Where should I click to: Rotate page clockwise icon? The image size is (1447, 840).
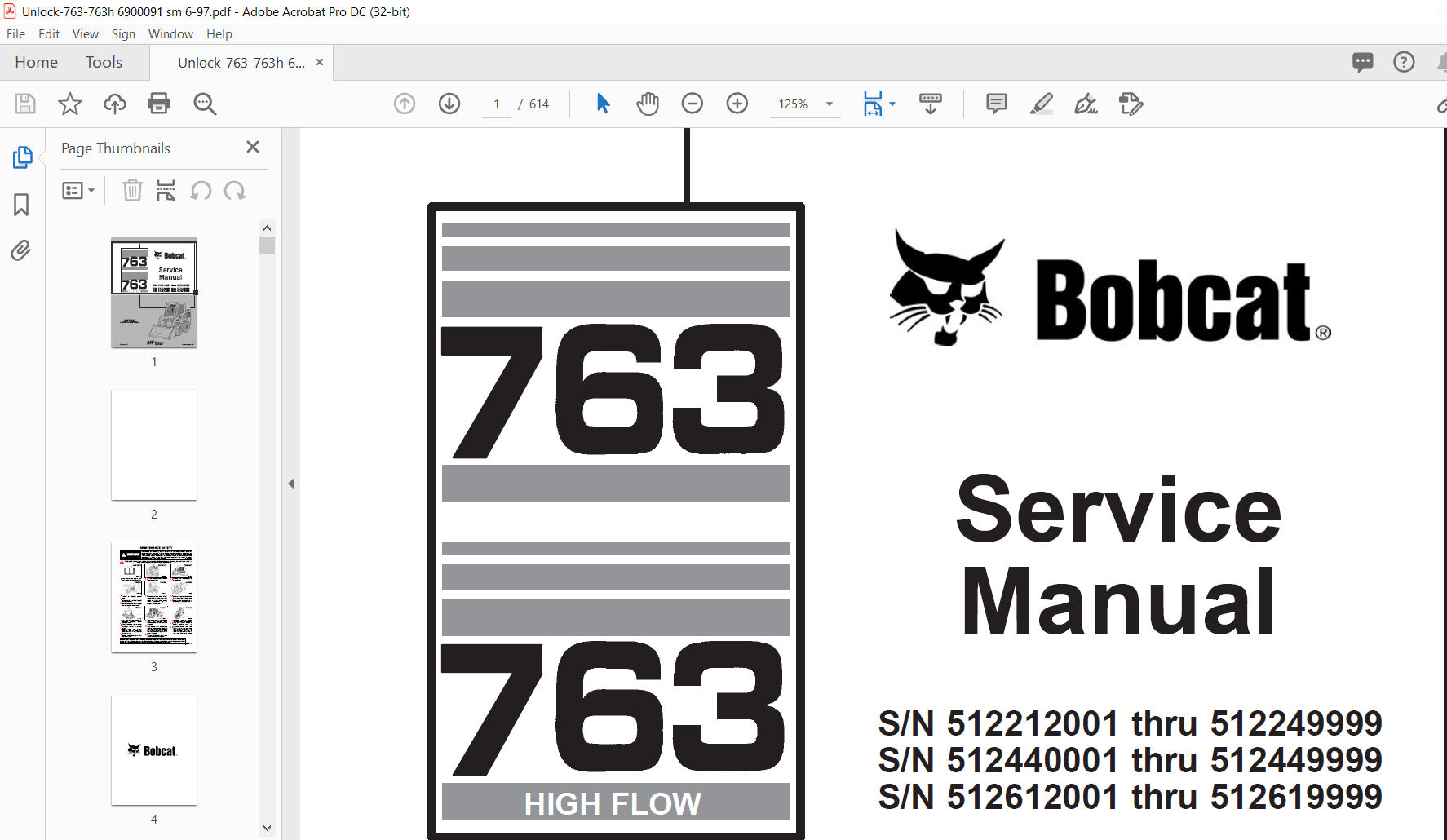[x=235, y=191]
